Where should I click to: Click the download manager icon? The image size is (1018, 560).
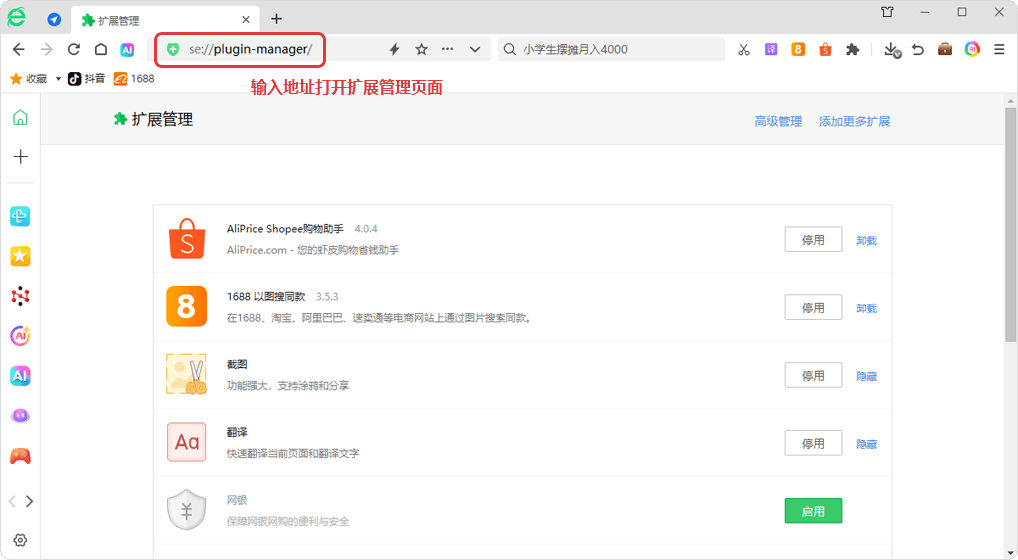891,49
